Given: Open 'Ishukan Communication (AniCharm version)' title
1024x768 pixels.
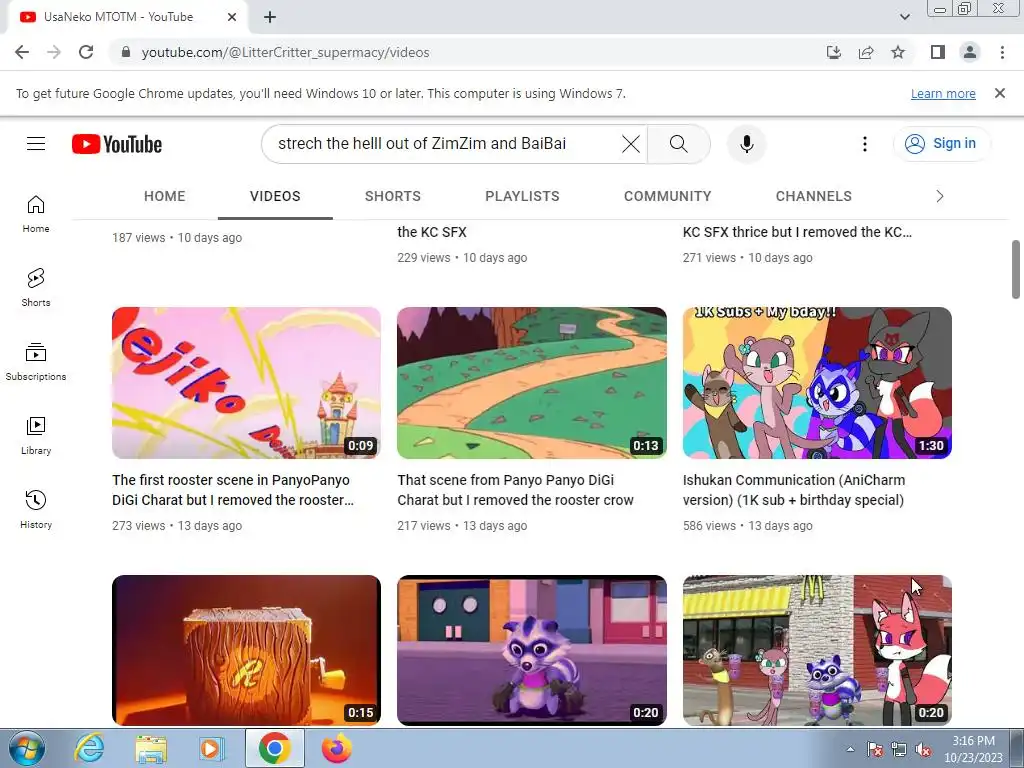Looking at the screenshot, I should [793, 490].
